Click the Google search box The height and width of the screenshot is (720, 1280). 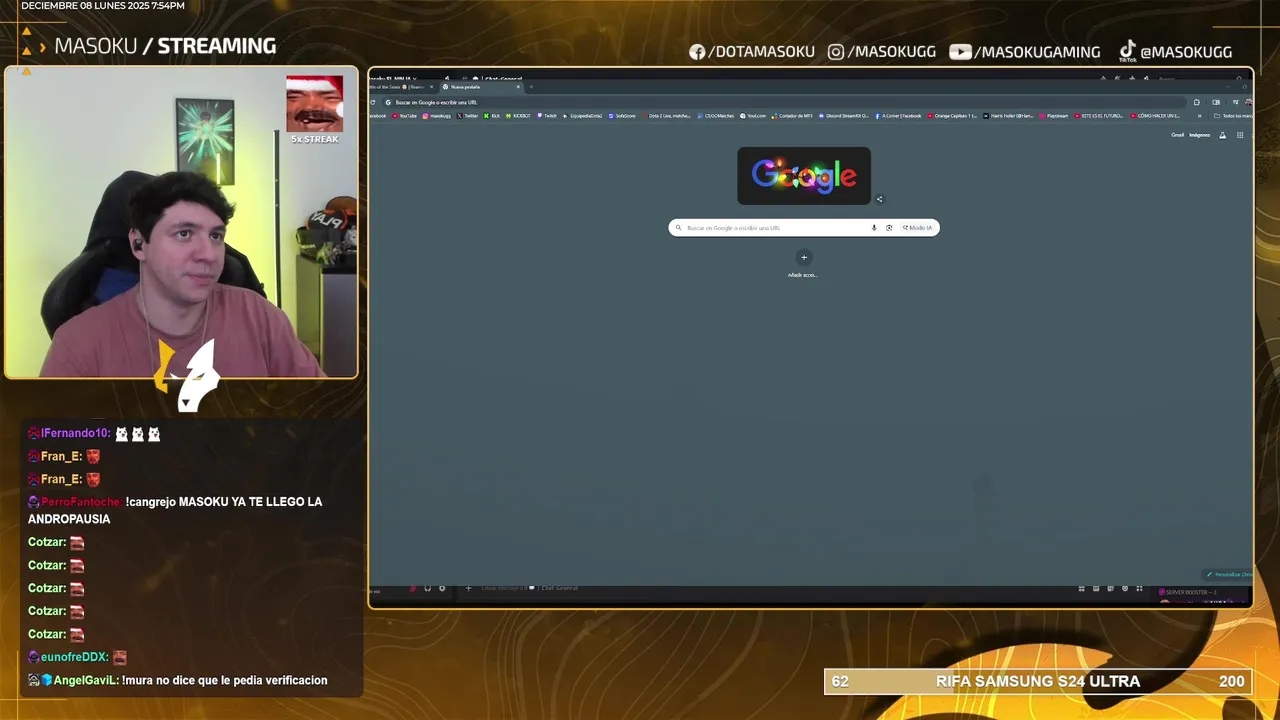pyautogui.click(x=804, y=228)
